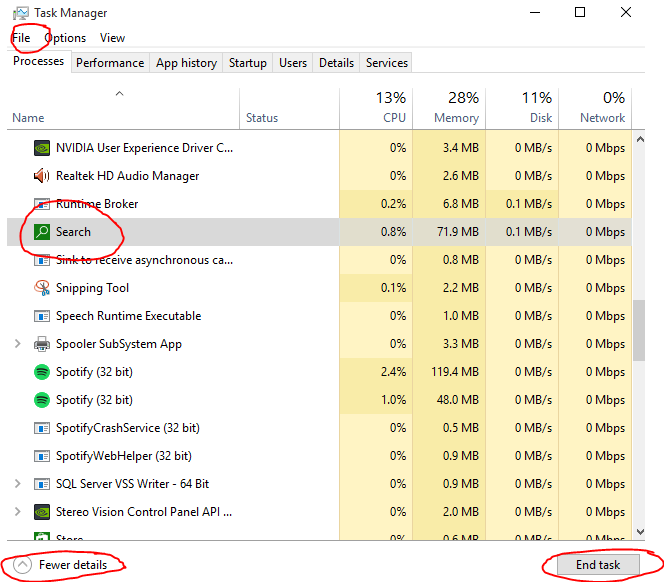The height and width of the screenshot is (582, 664).
Task: Select the green Search process icon
Action: pos(42,232)
